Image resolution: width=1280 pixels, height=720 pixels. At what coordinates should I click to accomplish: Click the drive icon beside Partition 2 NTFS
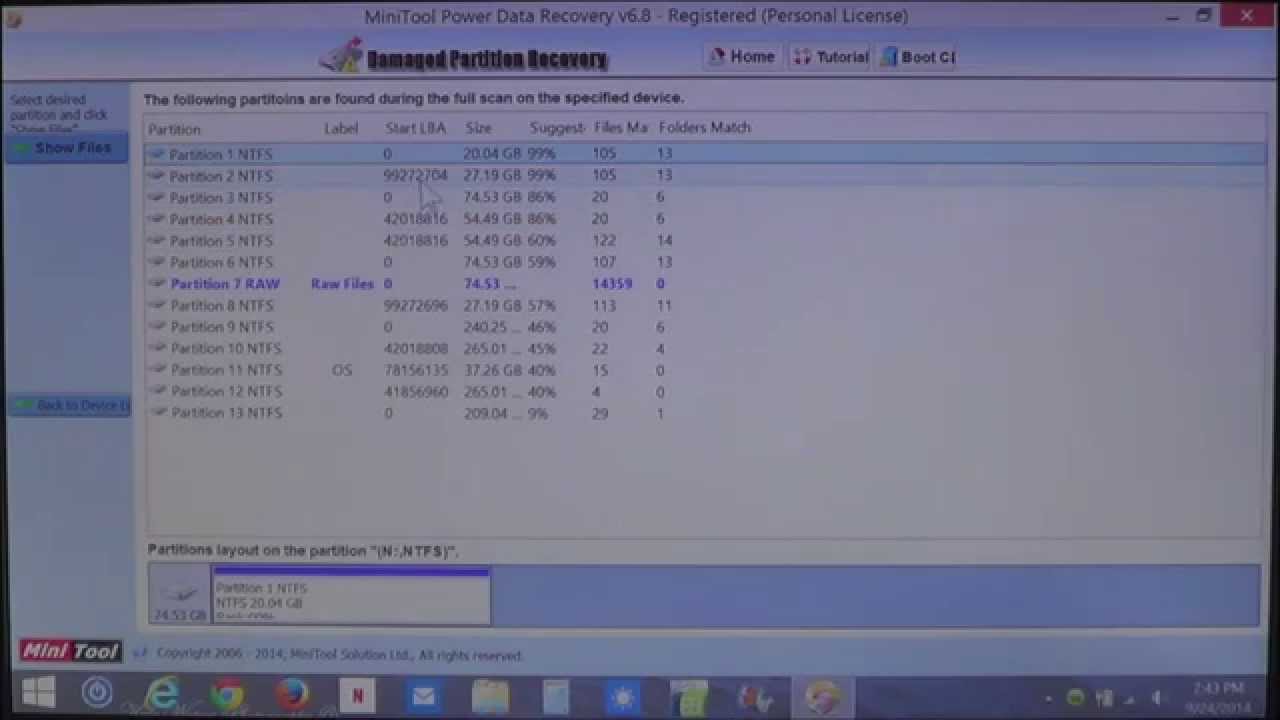[157, 176]
